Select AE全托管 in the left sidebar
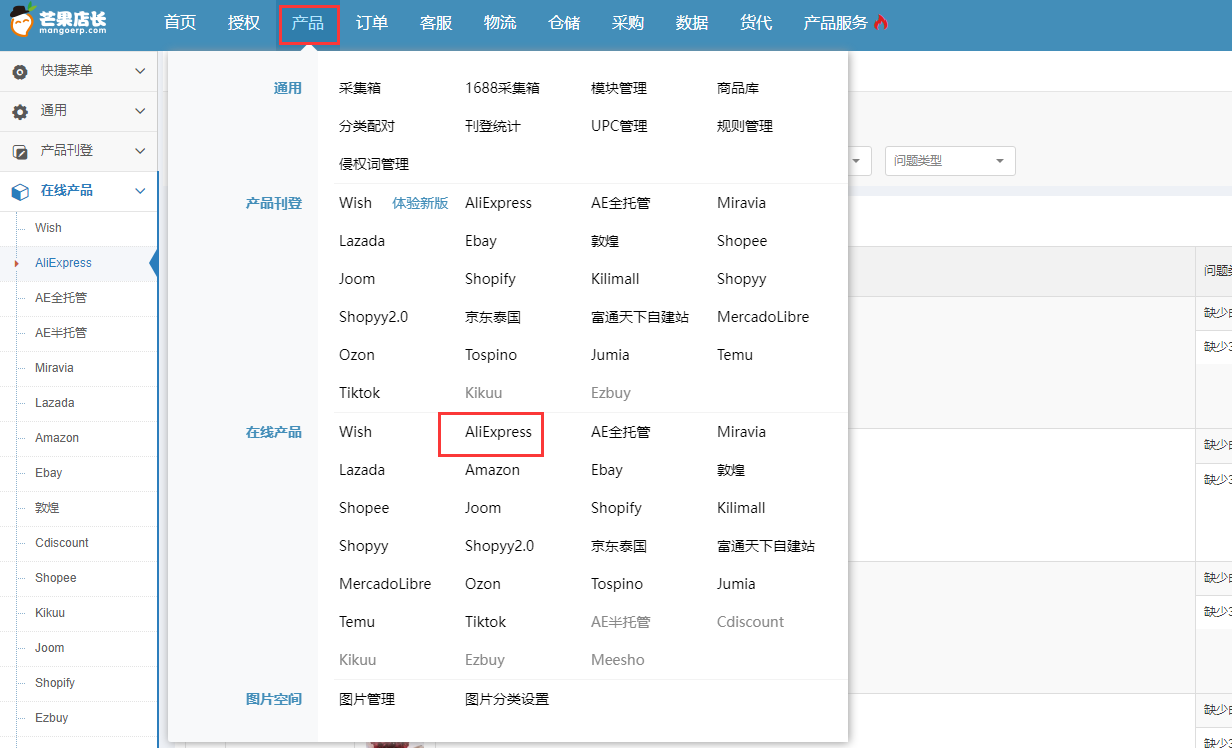This screenshot has height=748, width=1232. click(61, 298)
